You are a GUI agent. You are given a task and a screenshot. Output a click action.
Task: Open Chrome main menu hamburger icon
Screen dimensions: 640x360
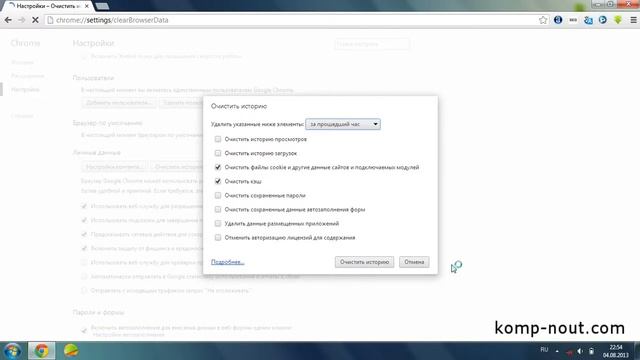click(633, 20)
